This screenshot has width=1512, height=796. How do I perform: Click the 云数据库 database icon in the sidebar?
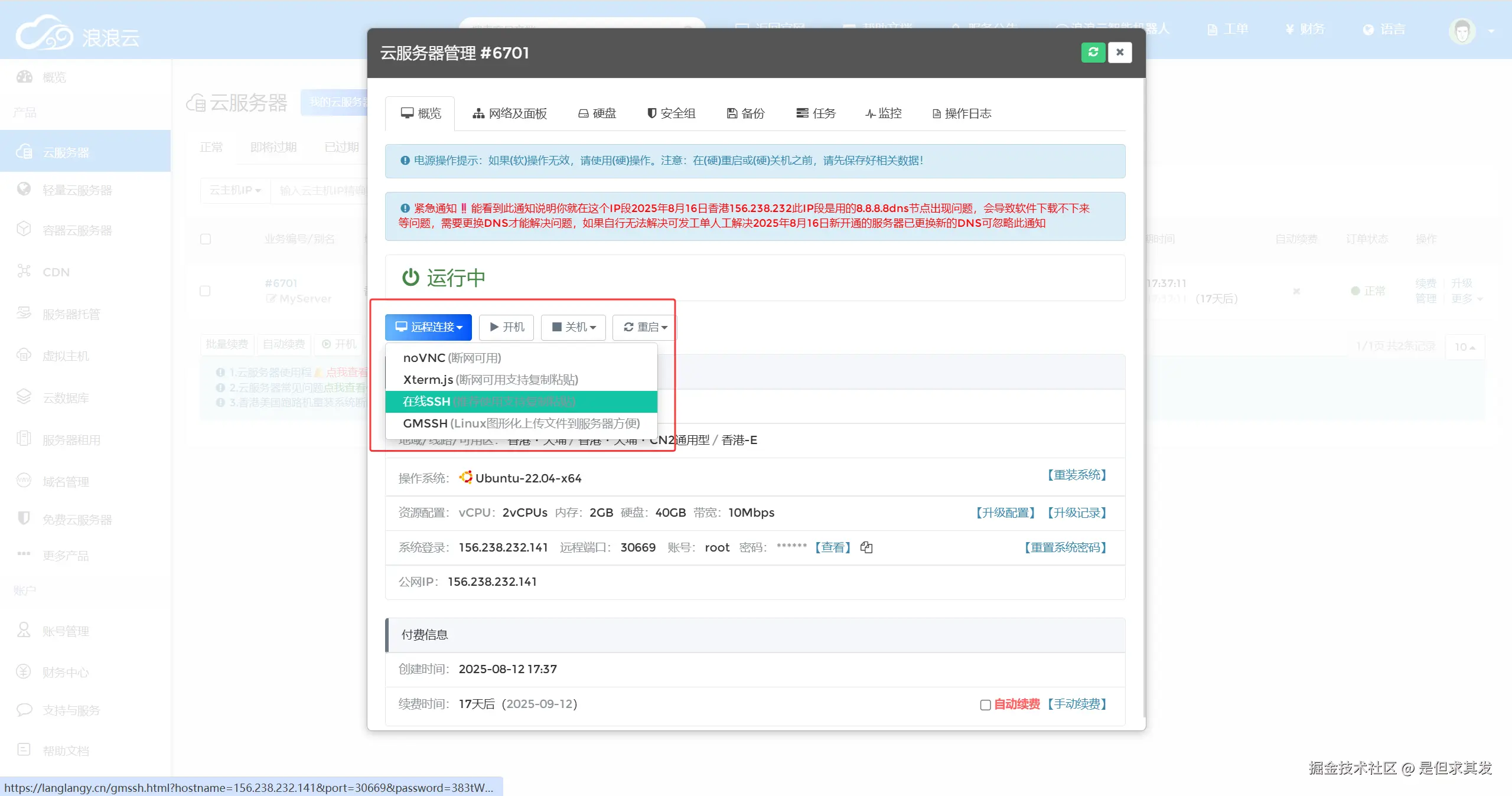coord(24,397)
